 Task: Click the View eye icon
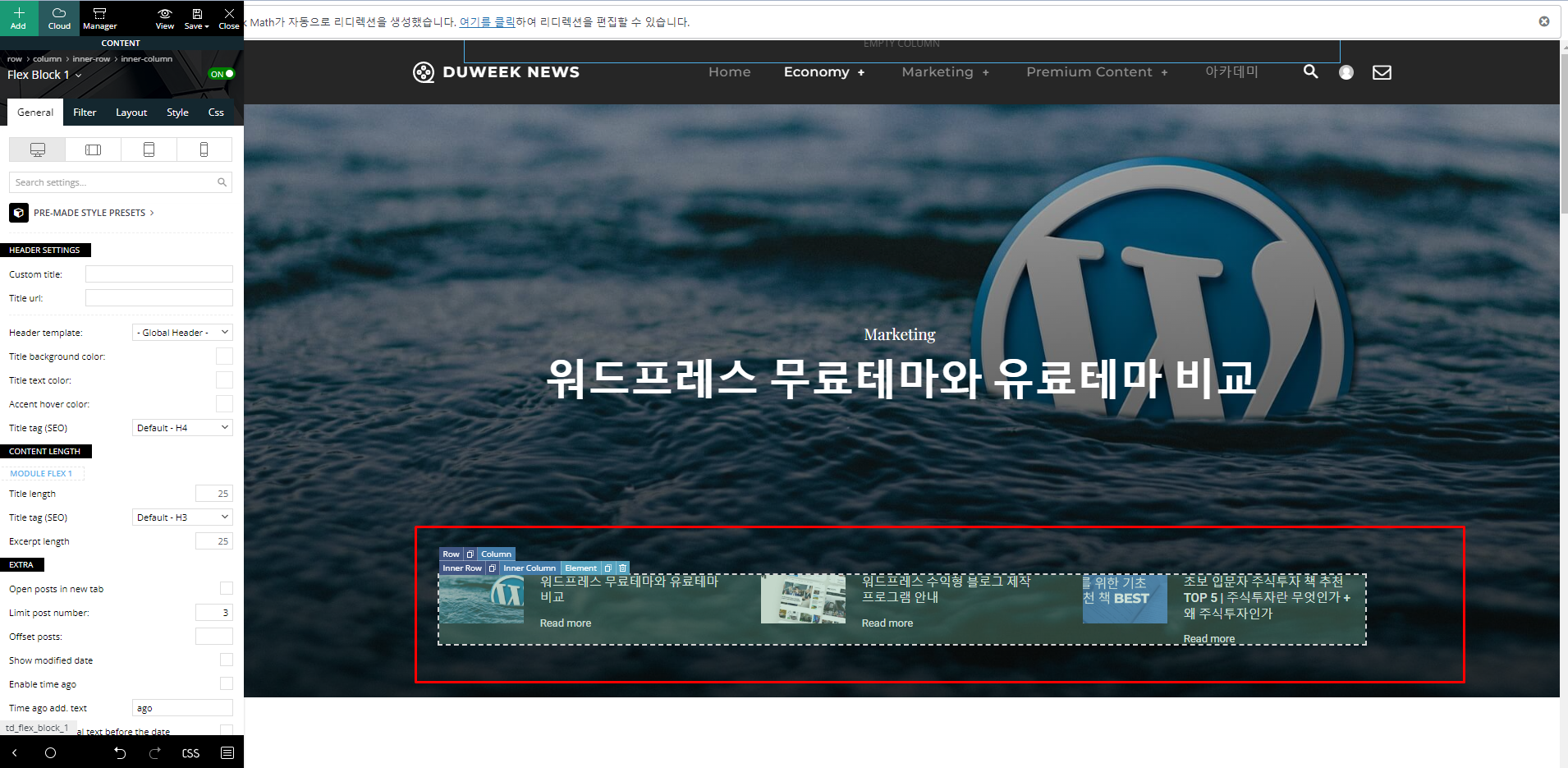pos(165,17)
